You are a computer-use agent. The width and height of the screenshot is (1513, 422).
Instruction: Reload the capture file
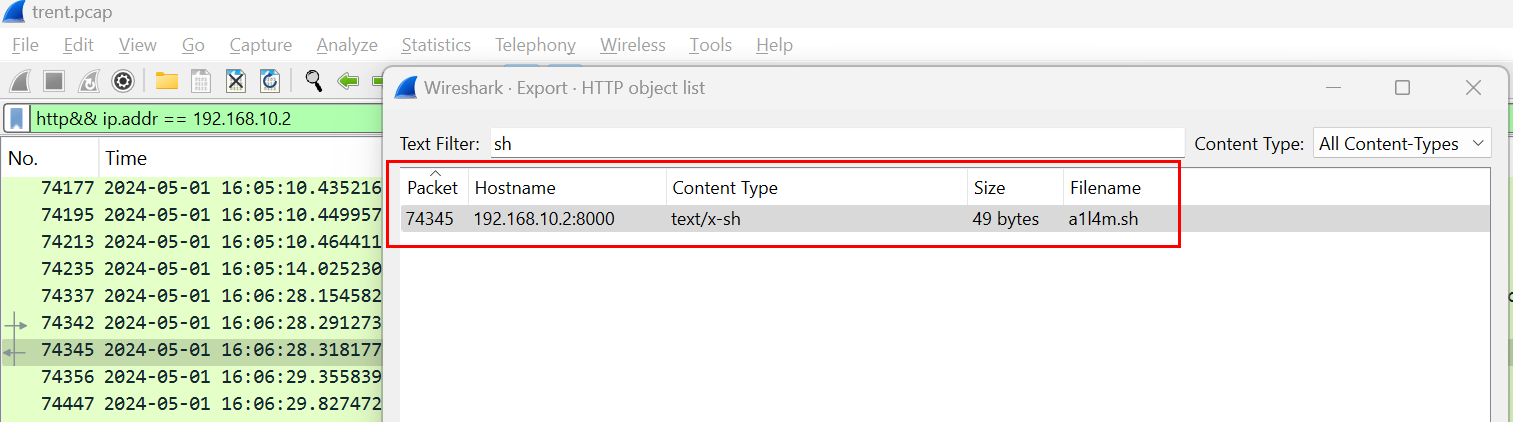click(x=269, y=80)
